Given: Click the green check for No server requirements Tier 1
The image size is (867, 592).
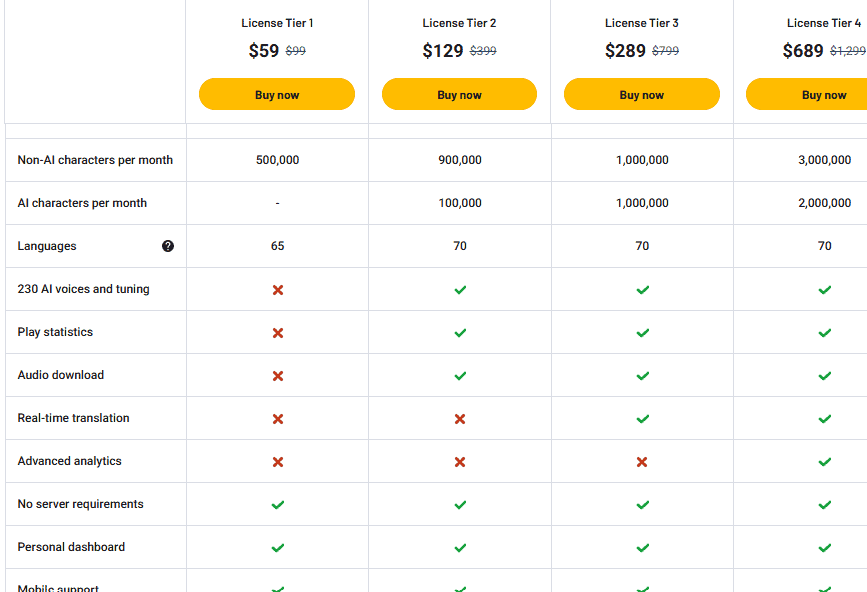Looking at the screenshot, I should [x=277, y=504].
